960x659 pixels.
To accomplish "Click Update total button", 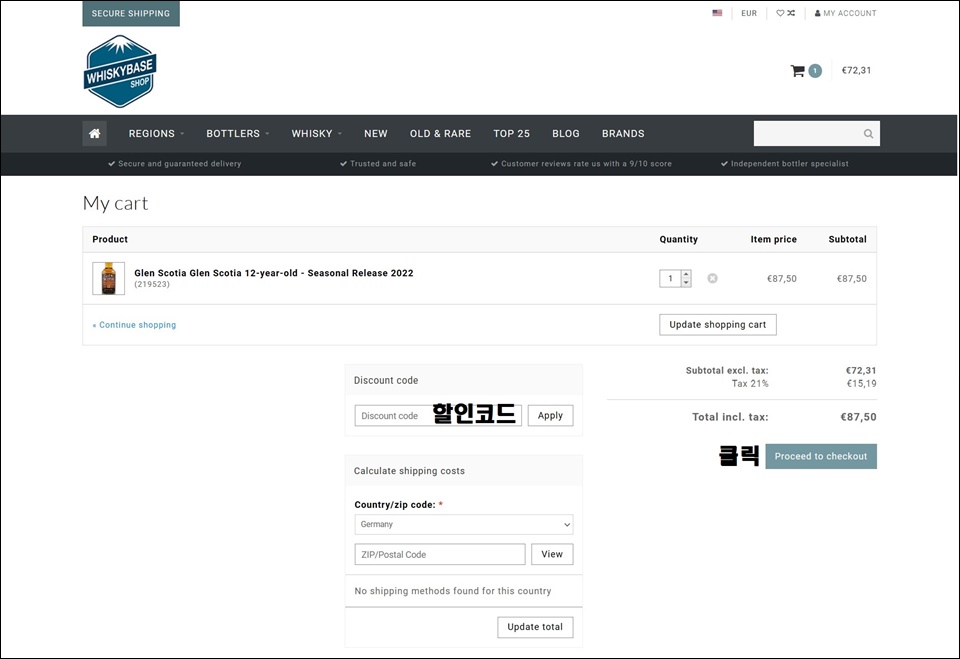I will point(535,627).
